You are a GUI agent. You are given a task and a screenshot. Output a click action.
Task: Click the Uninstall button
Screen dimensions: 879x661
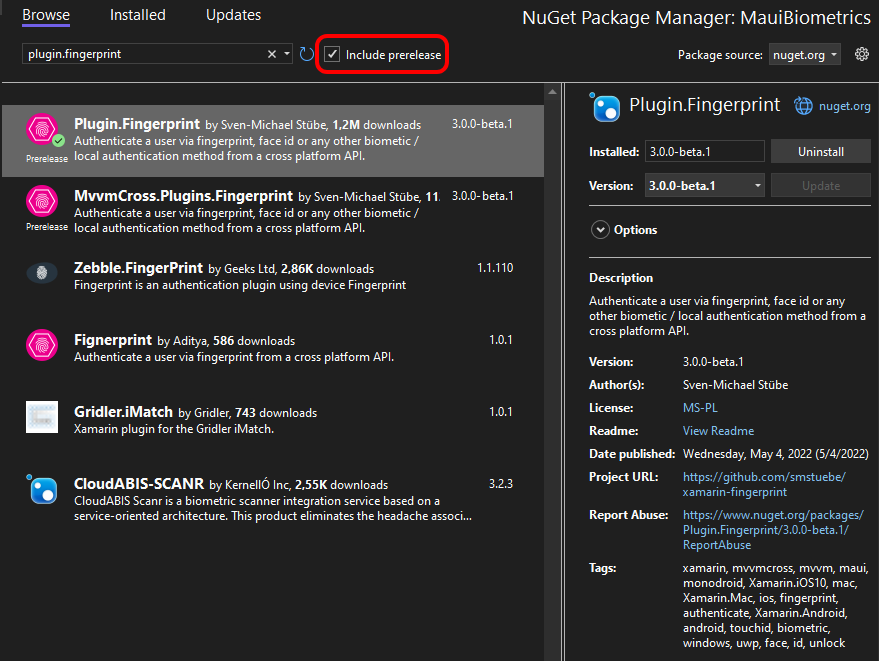point(821,151)
